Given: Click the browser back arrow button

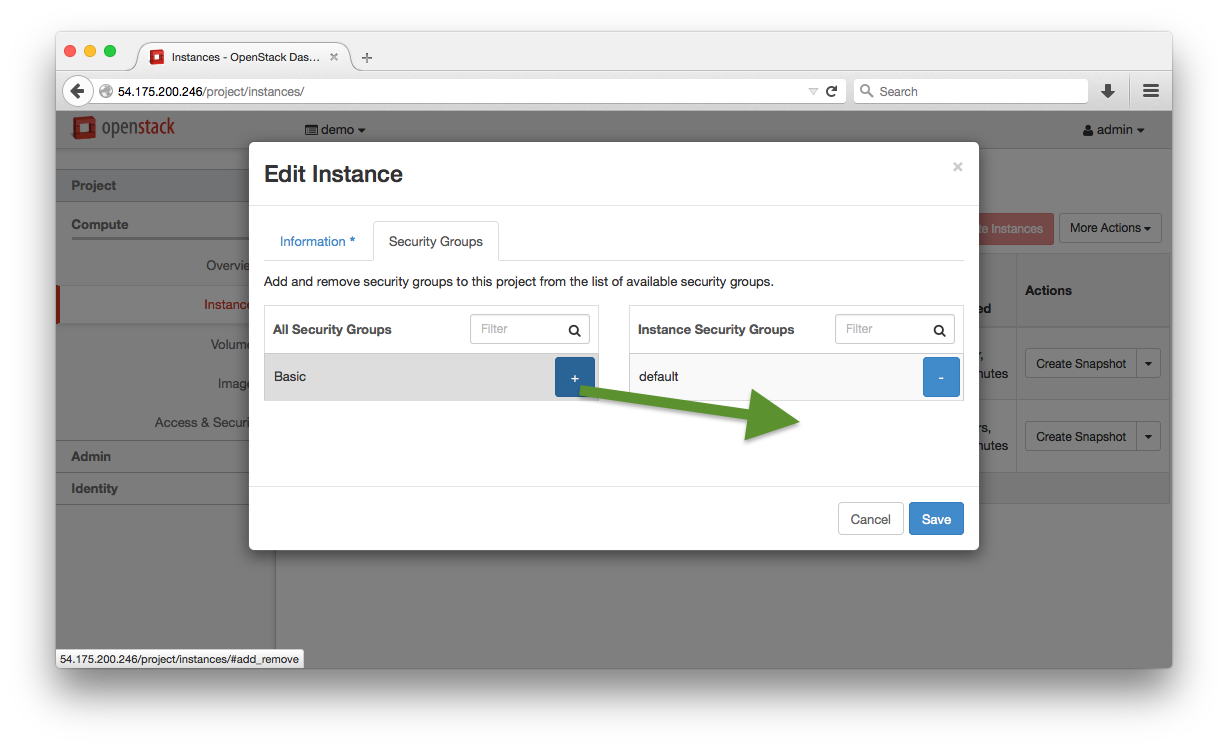Looking at the screenshot, I should tap(77, 91).
